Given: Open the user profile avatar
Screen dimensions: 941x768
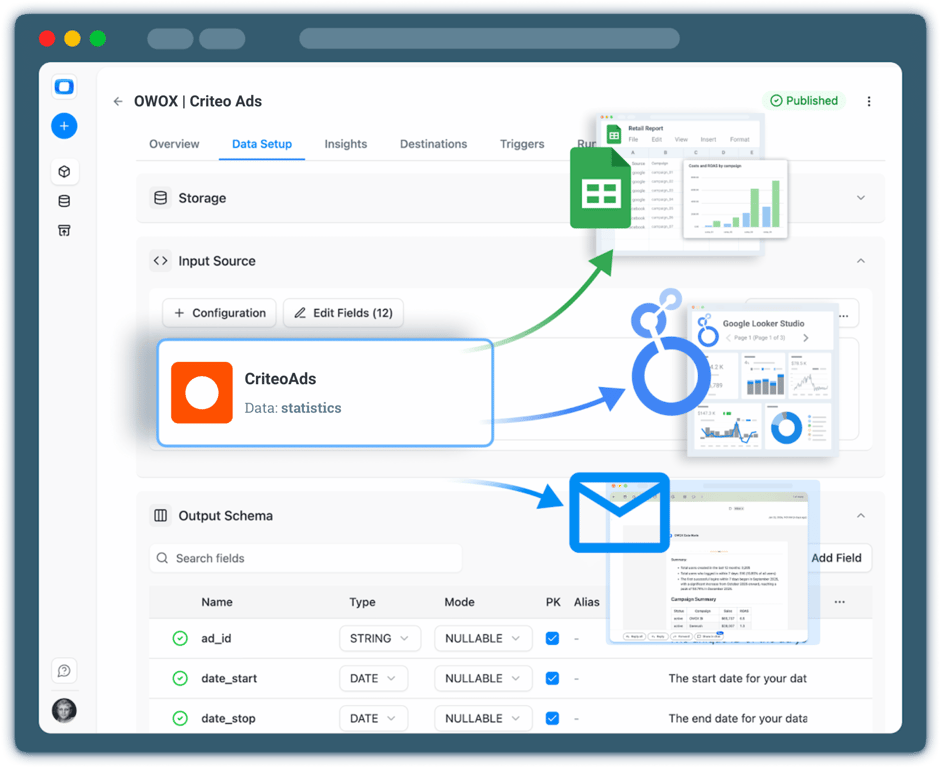Looking at the screenshot, I should 64,710.
